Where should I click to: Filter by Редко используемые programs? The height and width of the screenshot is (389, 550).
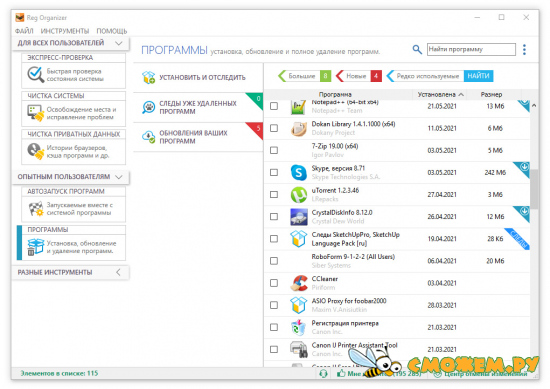(425, 76)
